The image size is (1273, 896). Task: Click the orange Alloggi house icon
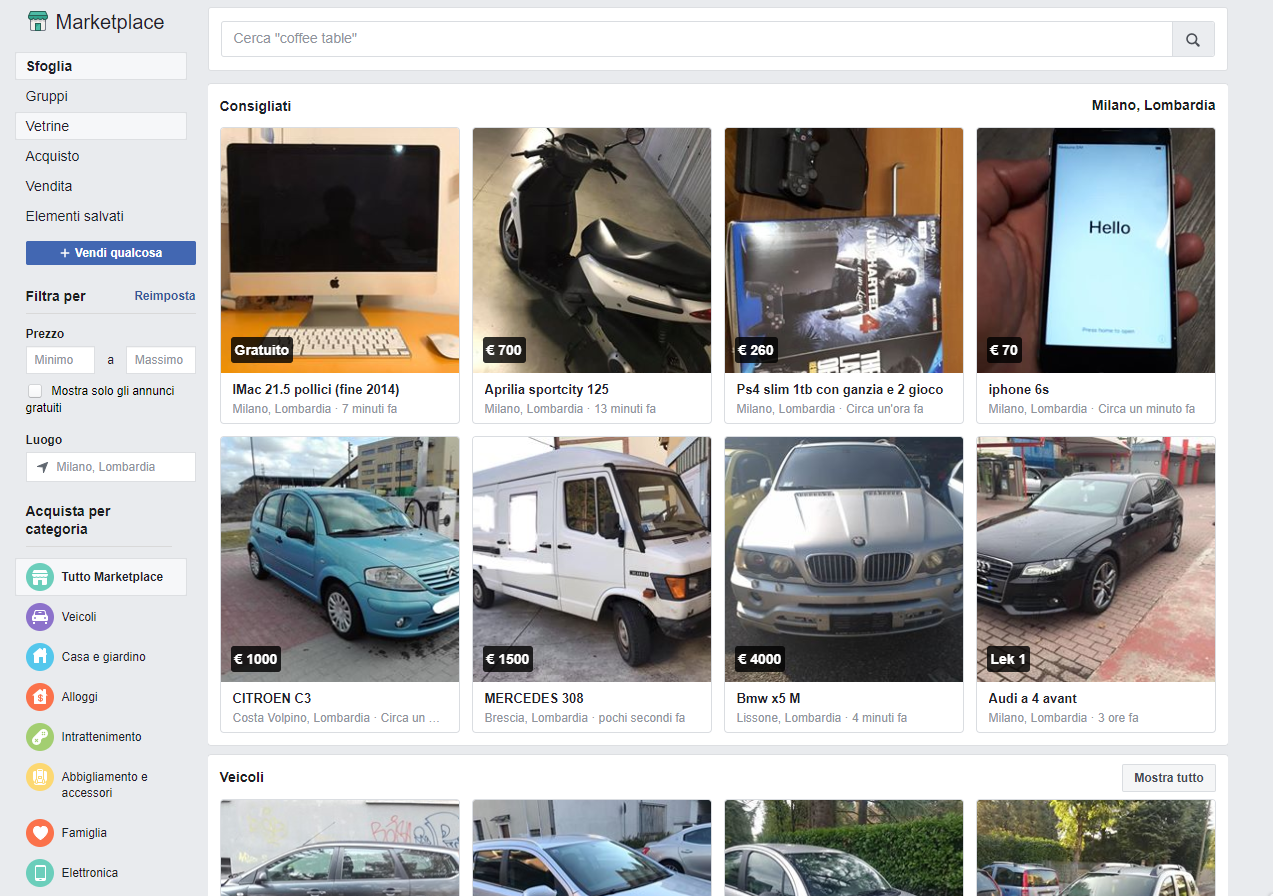pos(40,697)
